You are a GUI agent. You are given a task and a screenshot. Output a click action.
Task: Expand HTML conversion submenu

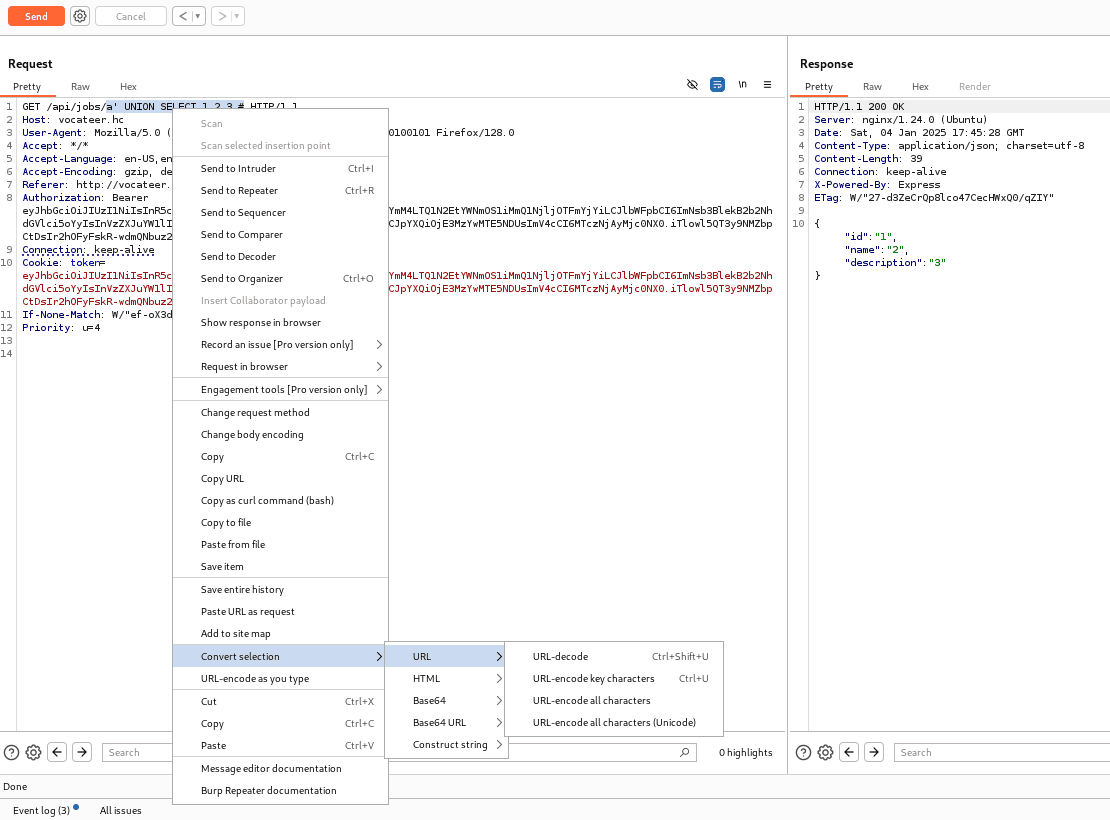coord(446,678)
